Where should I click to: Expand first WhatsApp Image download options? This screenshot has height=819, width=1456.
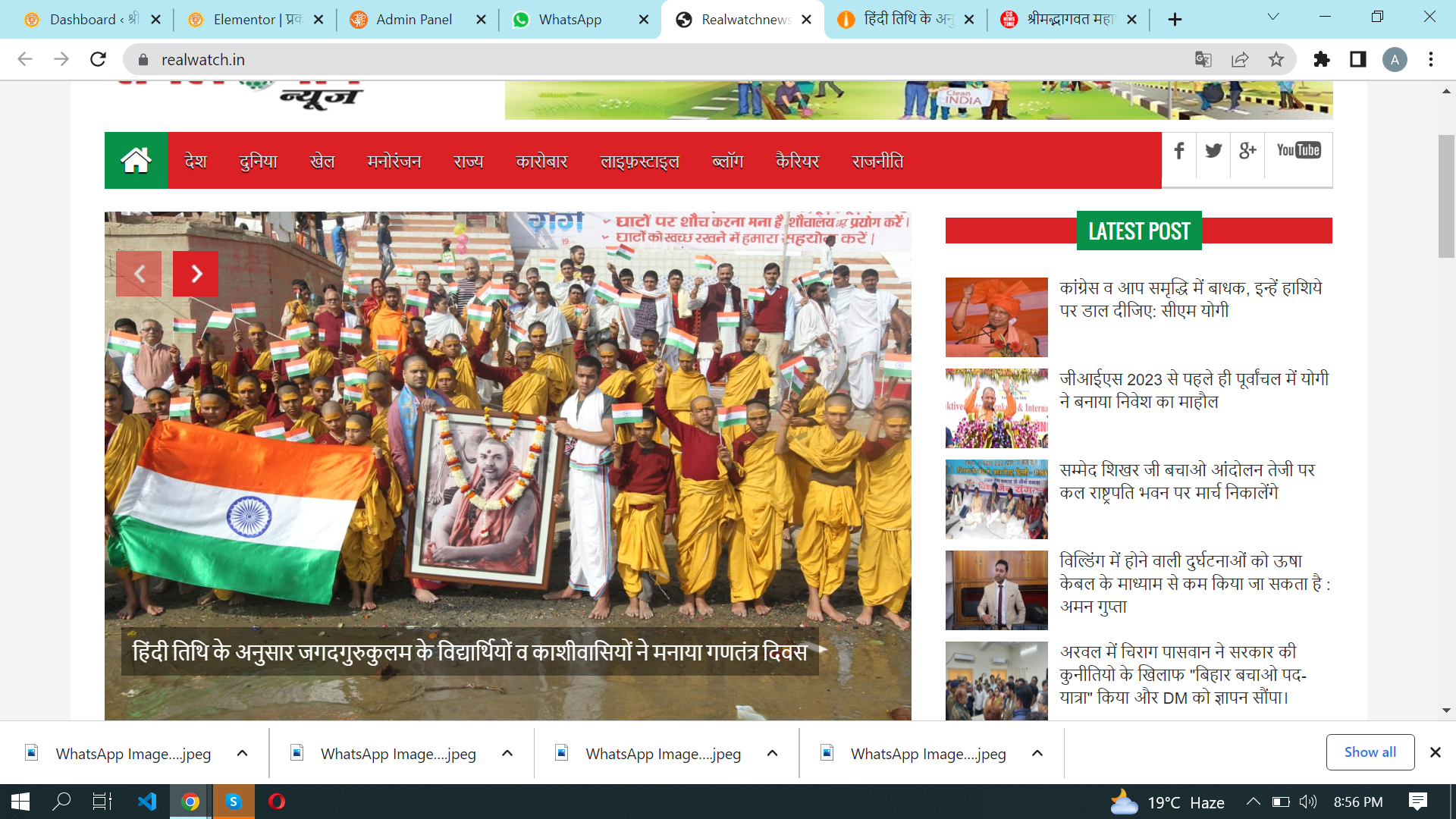click(243, 753)
